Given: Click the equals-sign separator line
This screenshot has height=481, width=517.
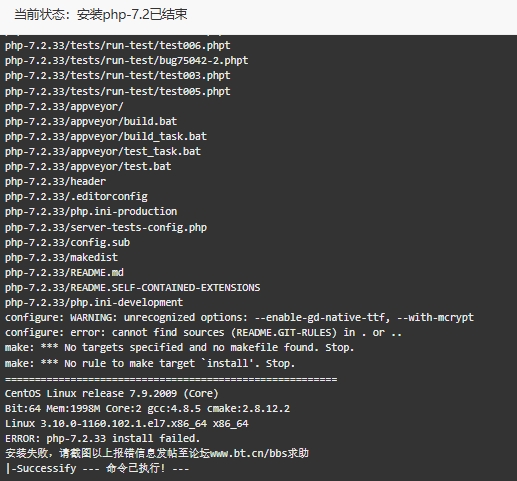Looking at the screenshot, I should (x=171, y=379).
